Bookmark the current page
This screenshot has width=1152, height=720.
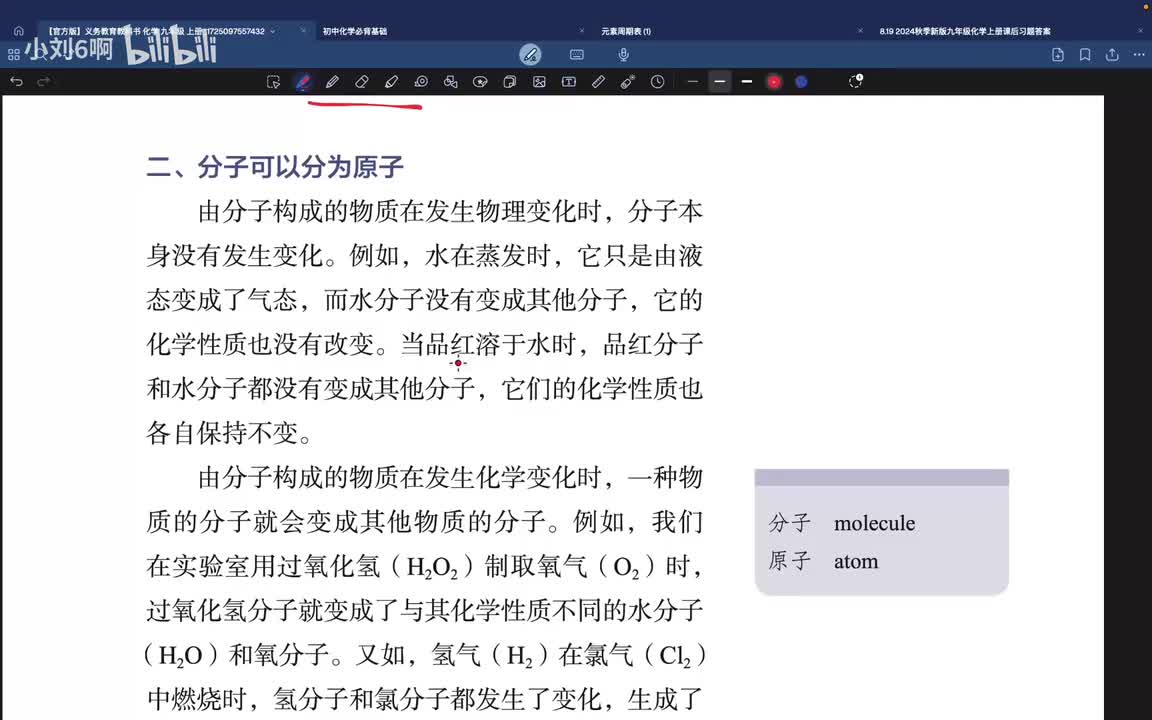[1085, 54]
